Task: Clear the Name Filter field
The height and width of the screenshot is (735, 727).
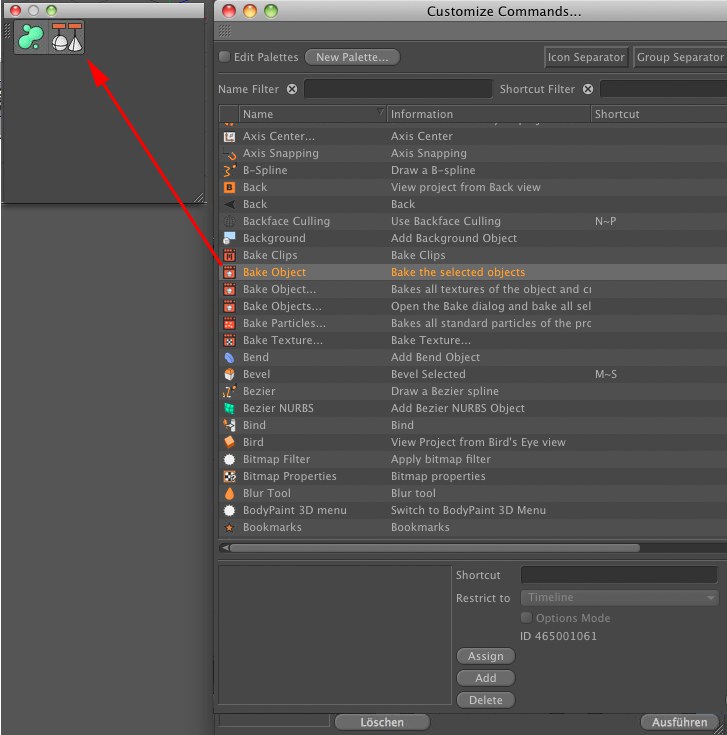Action: point(292,89)
